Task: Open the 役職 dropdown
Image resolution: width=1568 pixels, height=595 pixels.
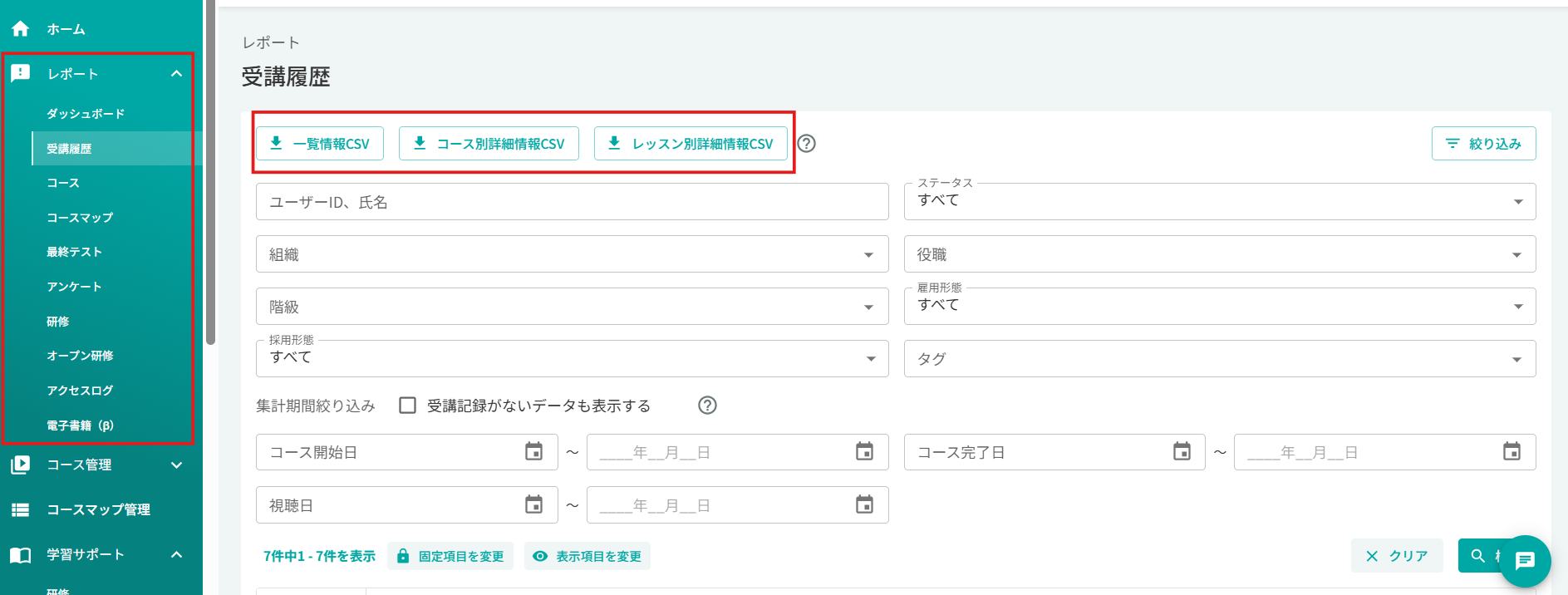Action: [1220, 254]
